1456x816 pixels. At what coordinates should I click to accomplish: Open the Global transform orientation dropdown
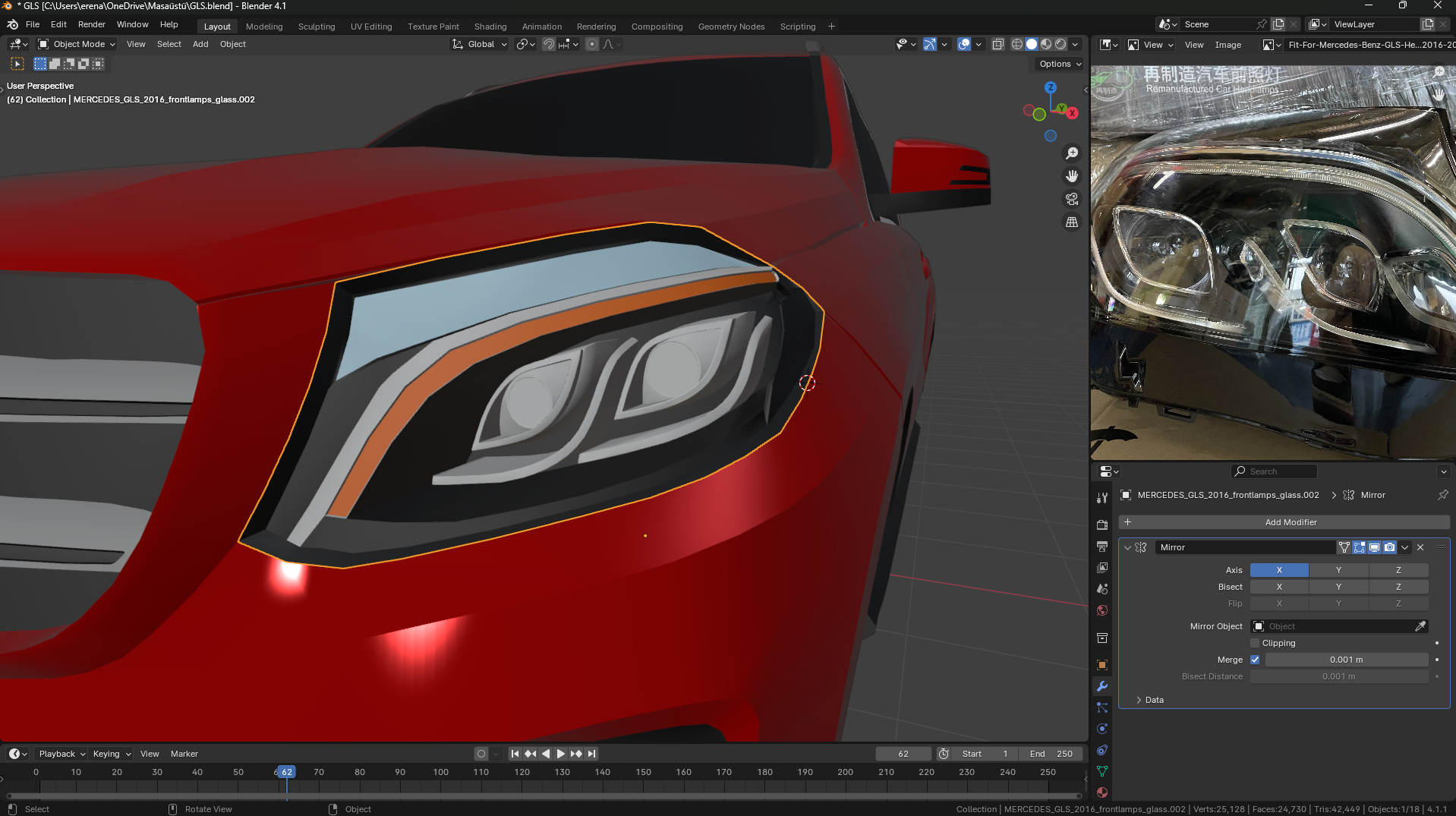[x=481, y=44]
